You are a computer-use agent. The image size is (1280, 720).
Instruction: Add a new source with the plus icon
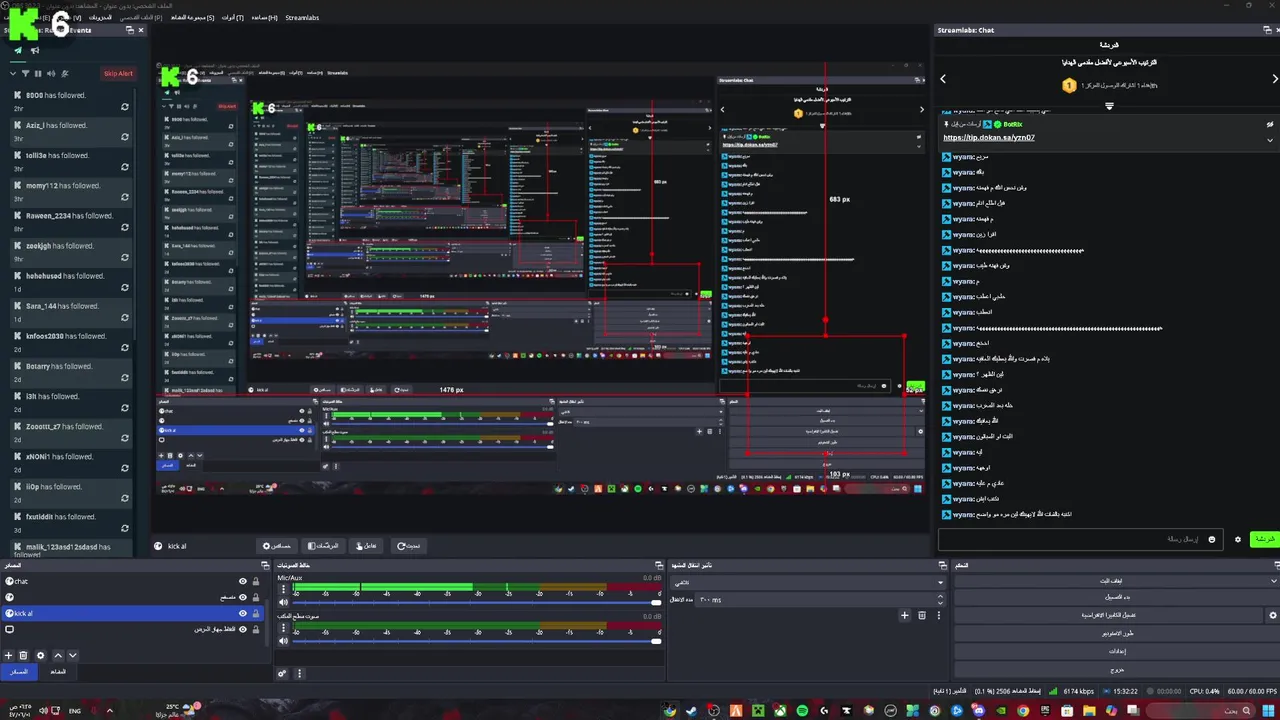point(9,655)
